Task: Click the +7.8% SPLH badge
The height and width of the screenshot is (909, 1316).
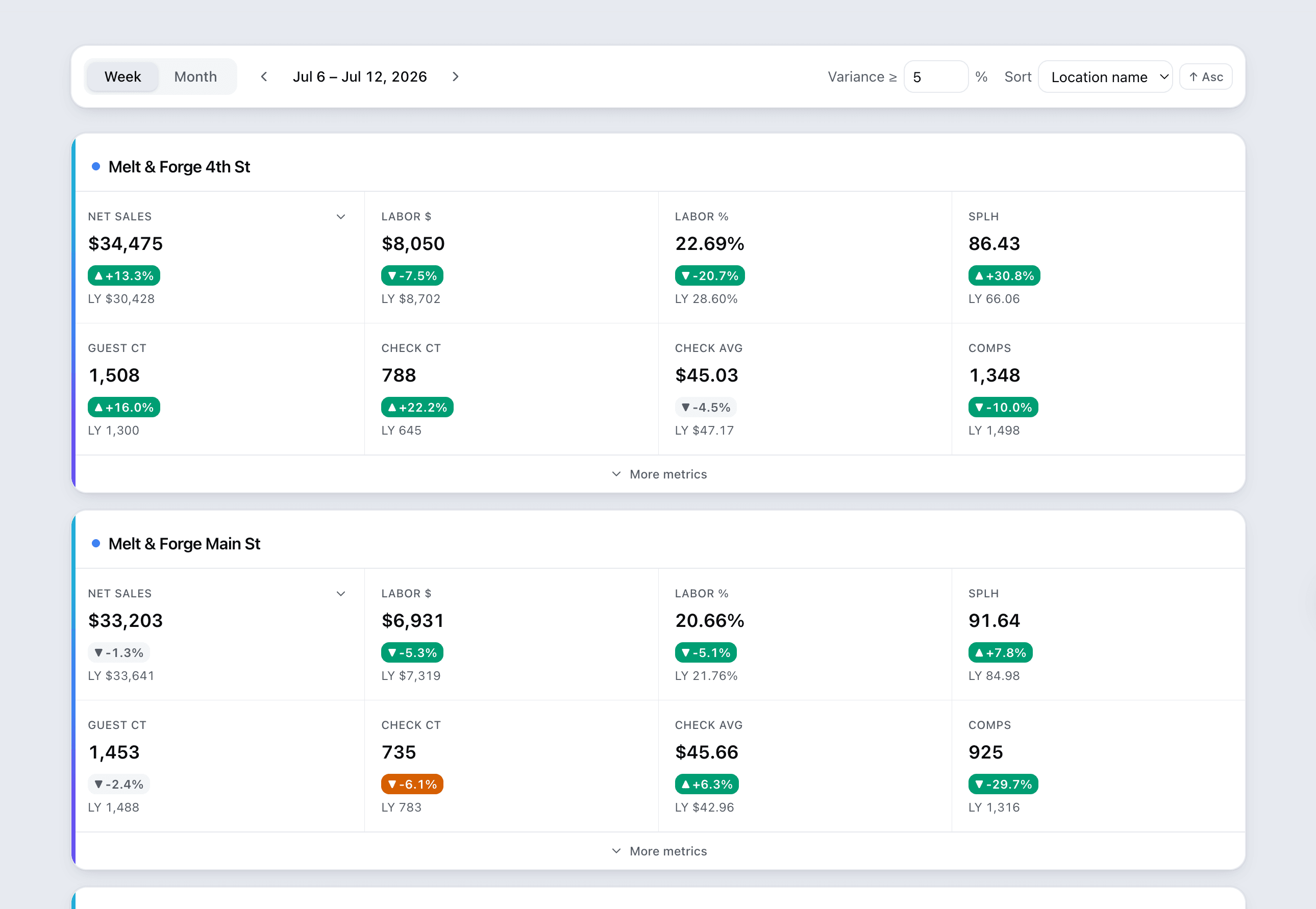Action: pyautogui.click(x=1000, y=653)
